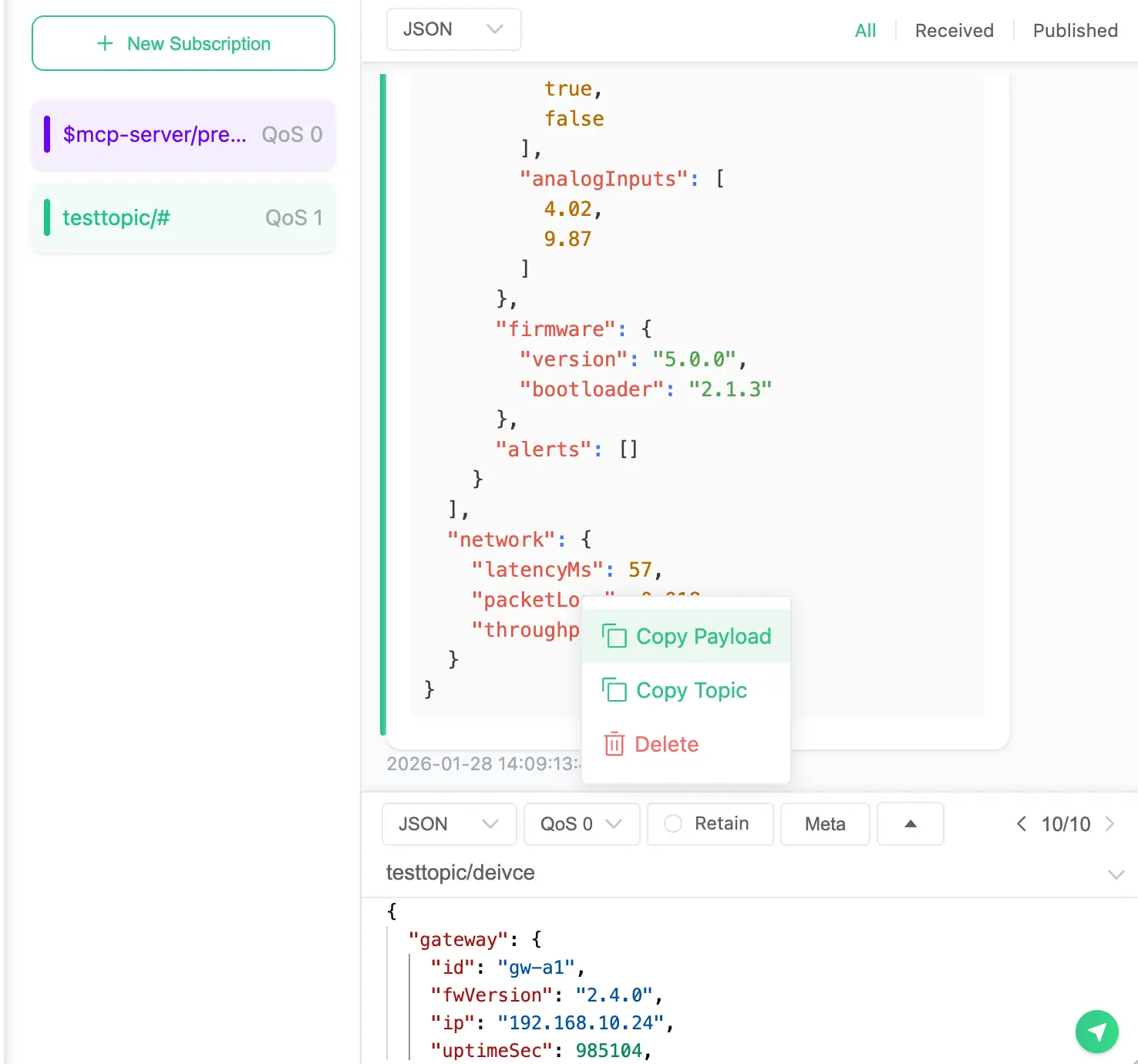Click the copy icon beside Copy Payload
The image size is (1138, 1064).
614,636
